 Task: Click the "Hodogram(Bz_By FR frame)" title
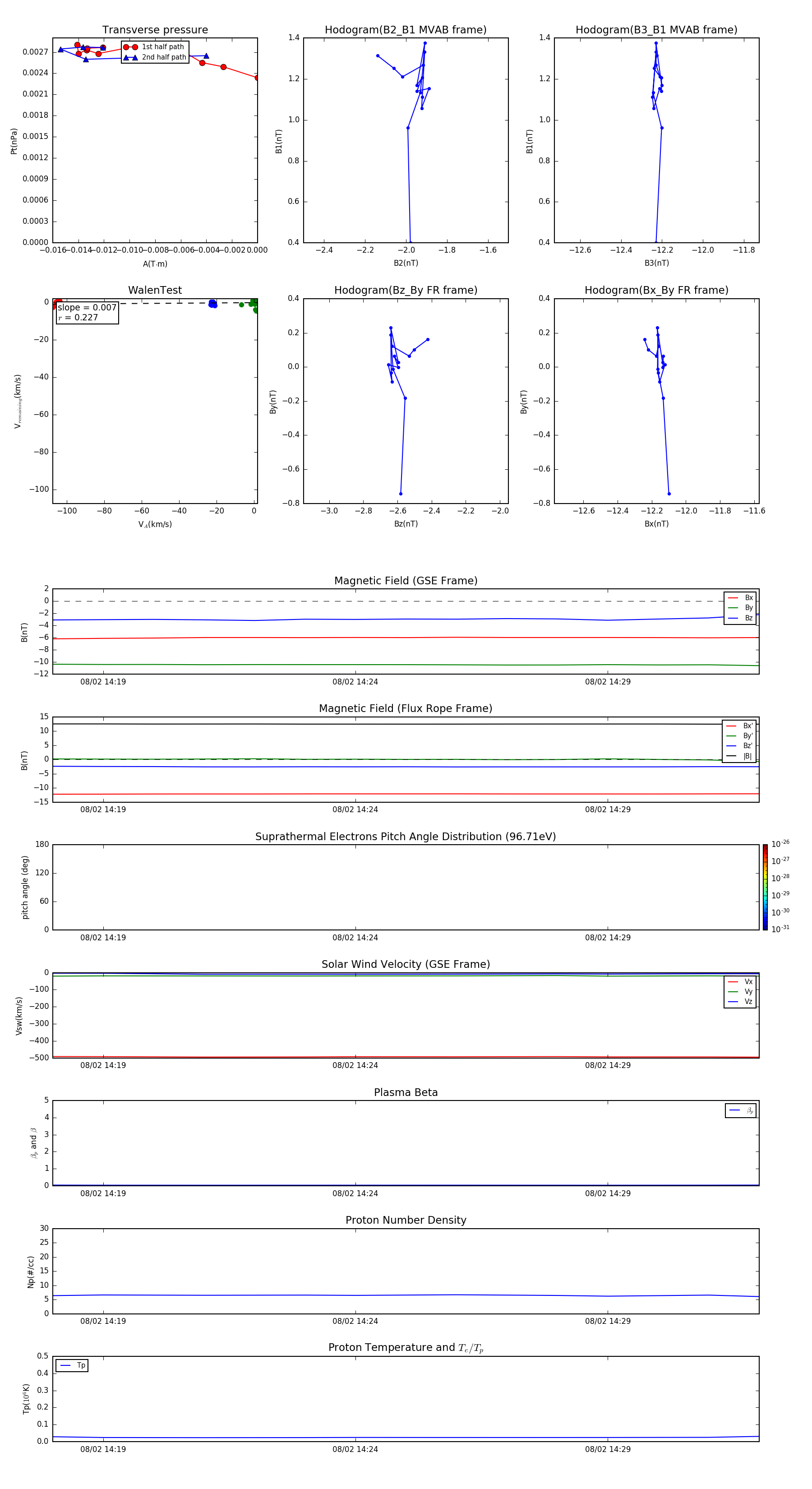point(406,290)
